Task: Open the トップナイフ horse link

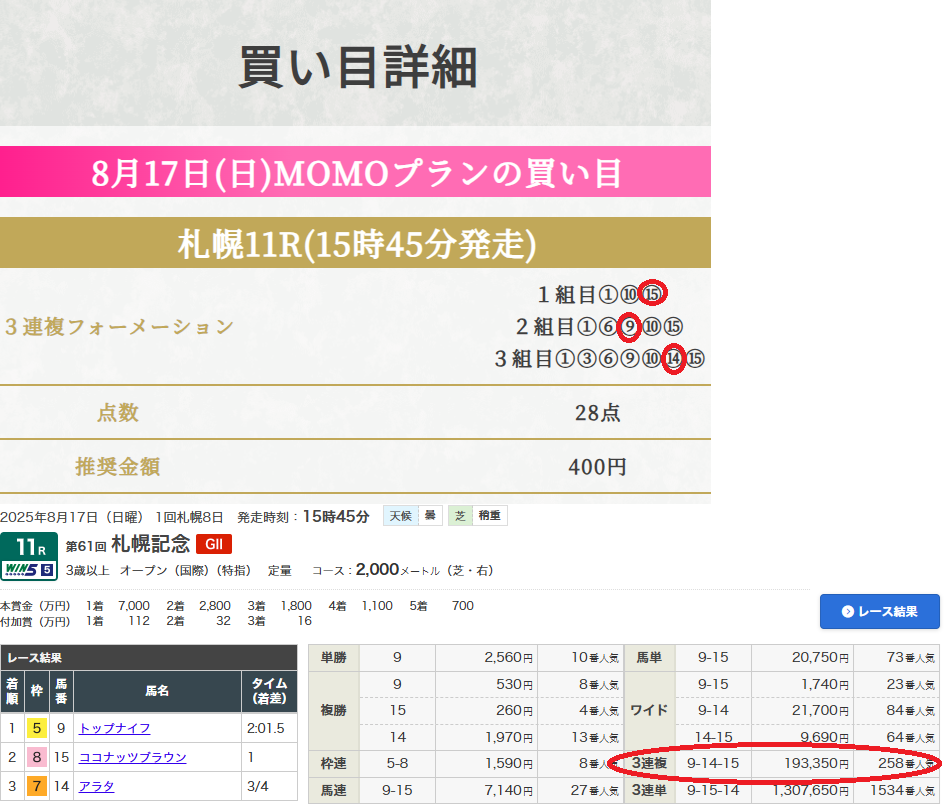Action: click(x=115, y=728)
